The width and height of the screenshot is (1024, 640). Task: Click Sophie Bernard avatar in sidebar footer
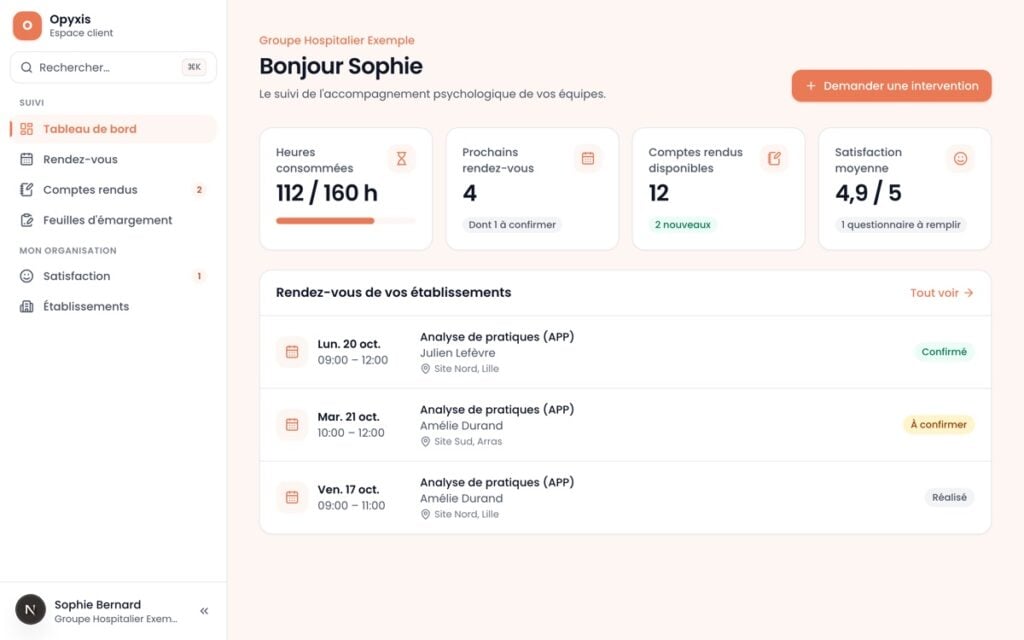pos(30,610)
